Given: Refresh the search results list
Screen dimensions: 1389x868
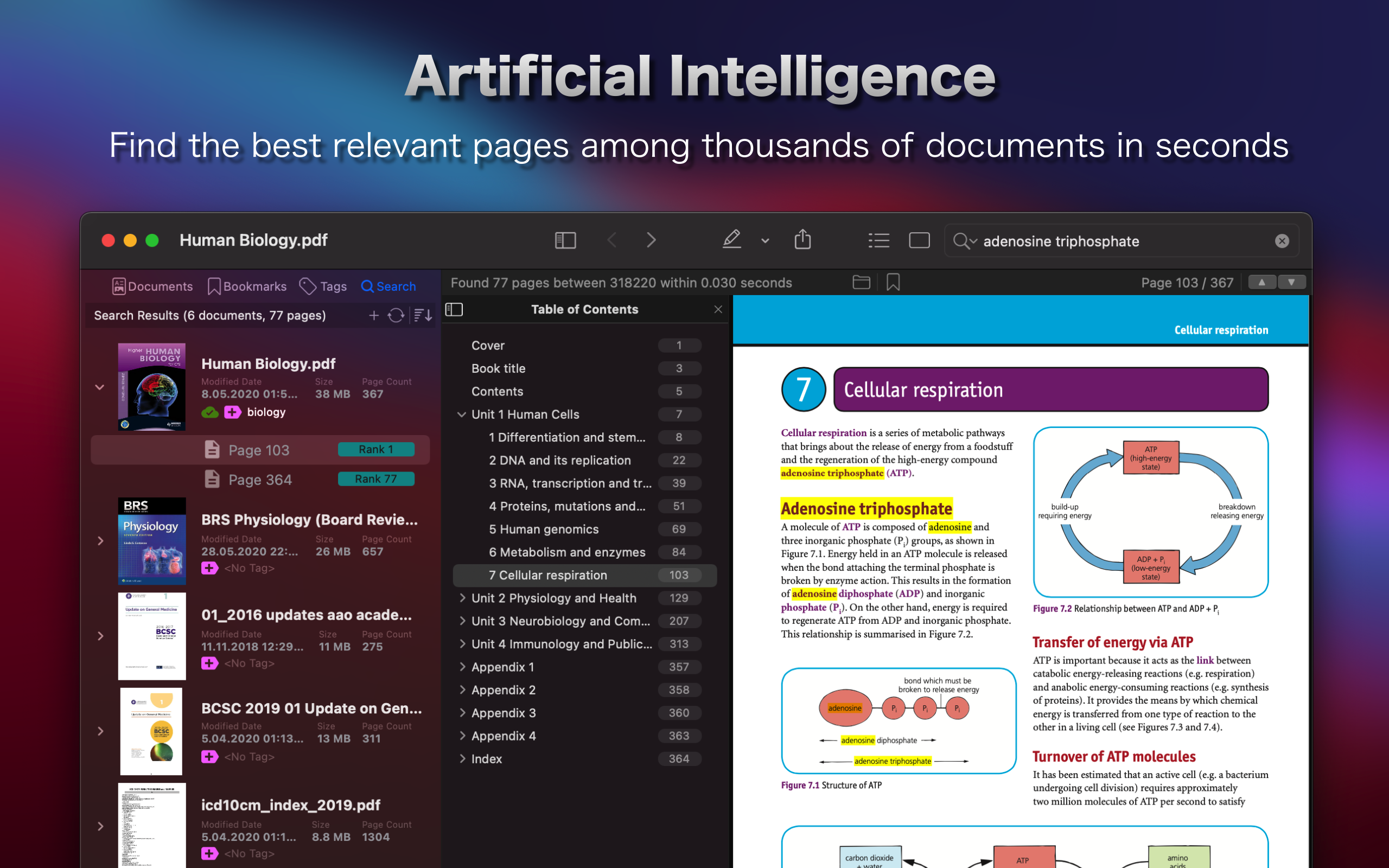Looking at the screenshot, I should [x=396, y=315].
